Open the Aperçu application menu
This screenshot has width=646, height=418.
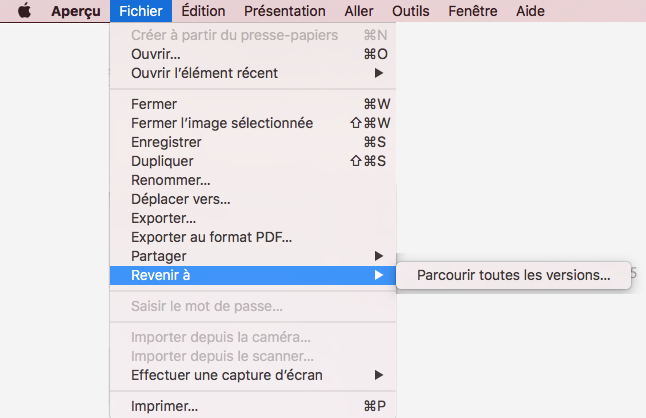pos(75,11)
